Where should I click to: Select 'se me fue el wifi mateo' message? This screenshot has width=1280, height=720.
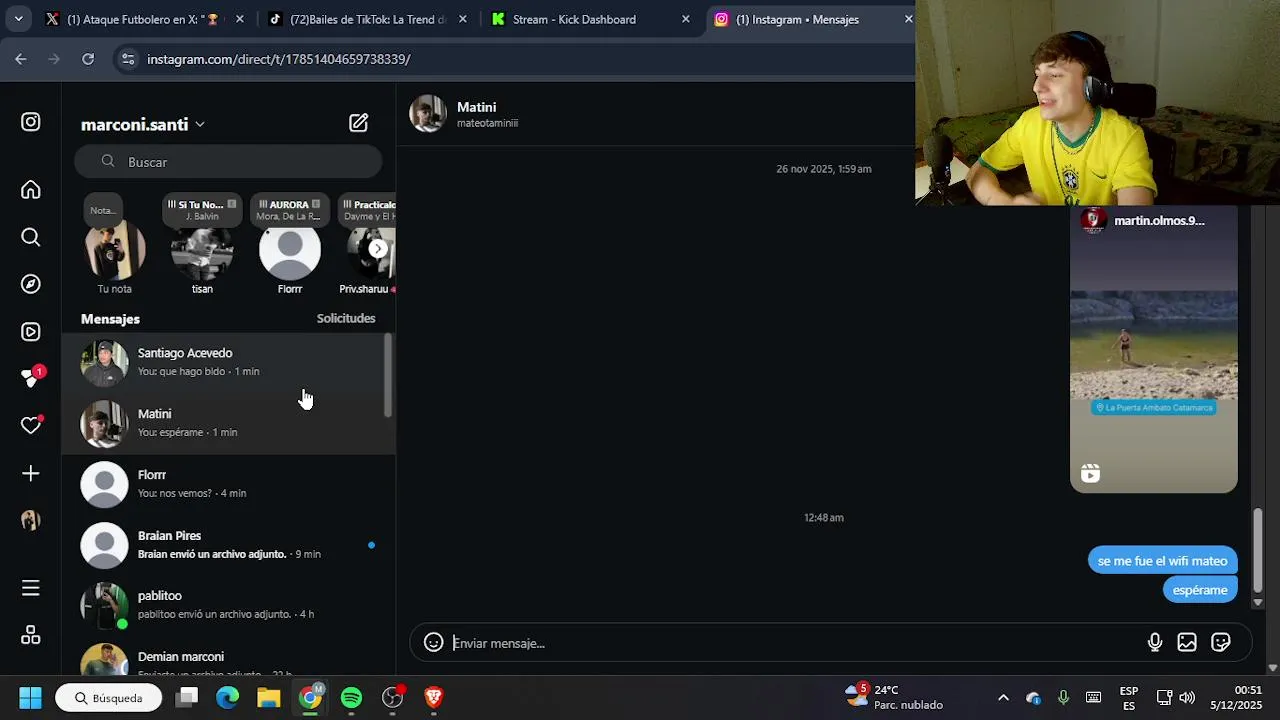[1162, 561]
